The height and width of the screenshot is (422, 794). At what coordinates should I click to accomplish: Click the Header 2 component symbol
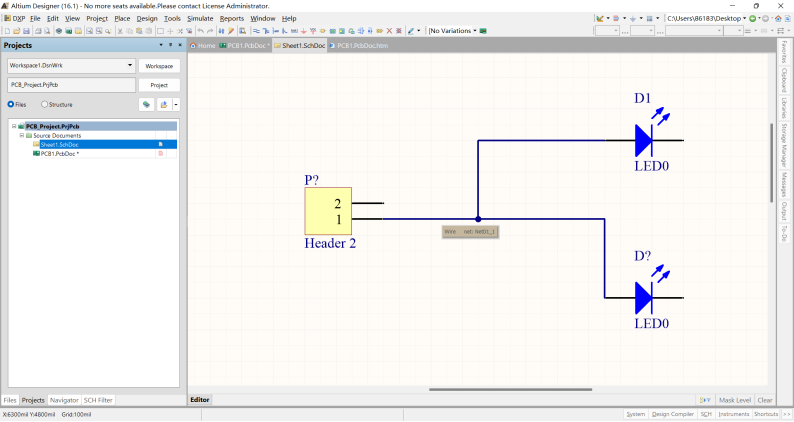click(328, 211)
